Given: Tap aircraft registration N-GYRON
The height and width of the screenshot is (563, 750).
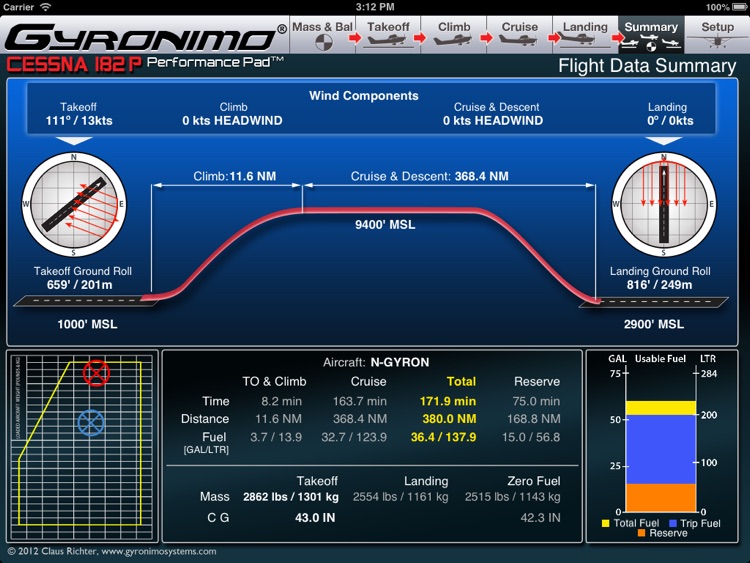Looking at the screenshot, I should pos(400,363).
